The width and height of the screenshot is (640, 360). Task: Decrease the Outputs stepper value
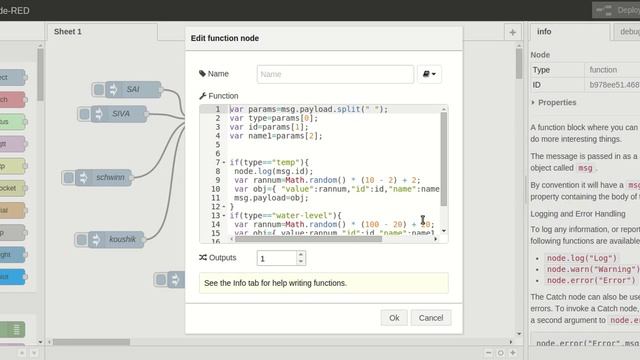(301, 262)
